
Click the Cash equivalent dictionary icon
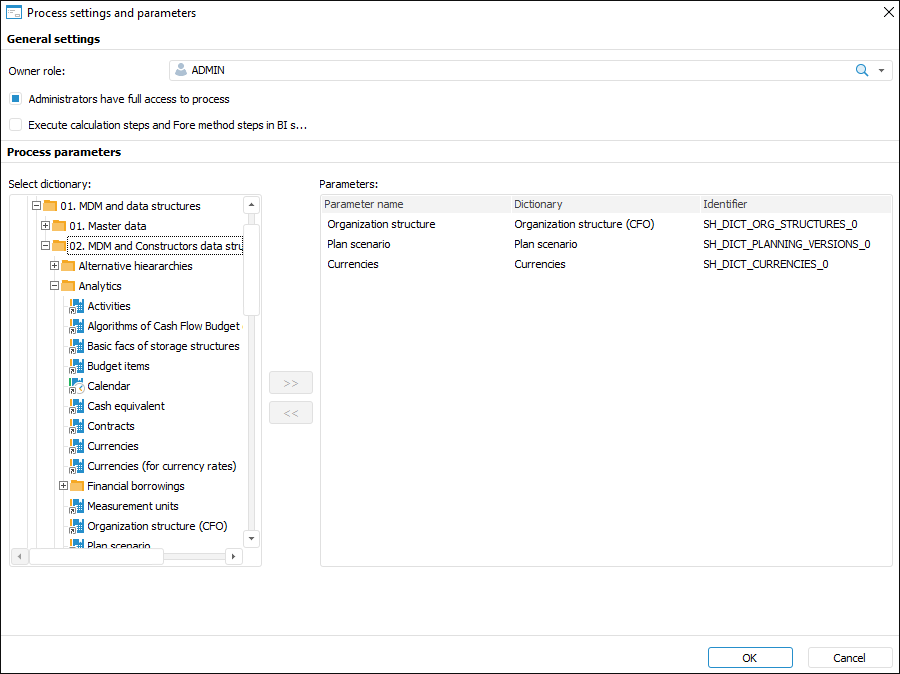[77, 406]
